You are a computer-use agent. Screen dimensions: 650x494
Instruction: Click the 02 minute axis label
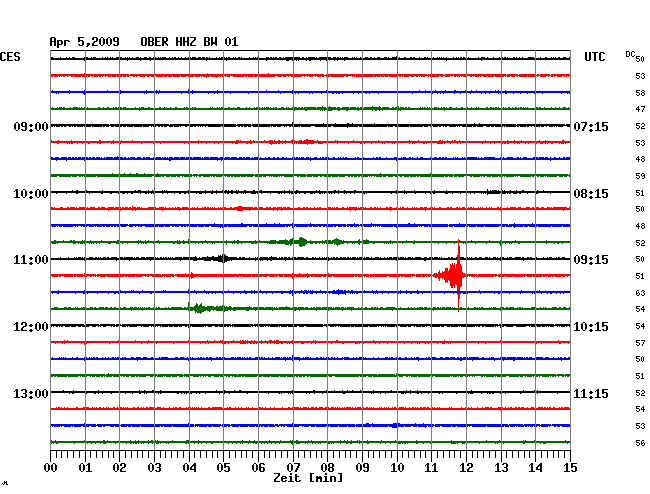pyautogui.click(x=119, y=468)
